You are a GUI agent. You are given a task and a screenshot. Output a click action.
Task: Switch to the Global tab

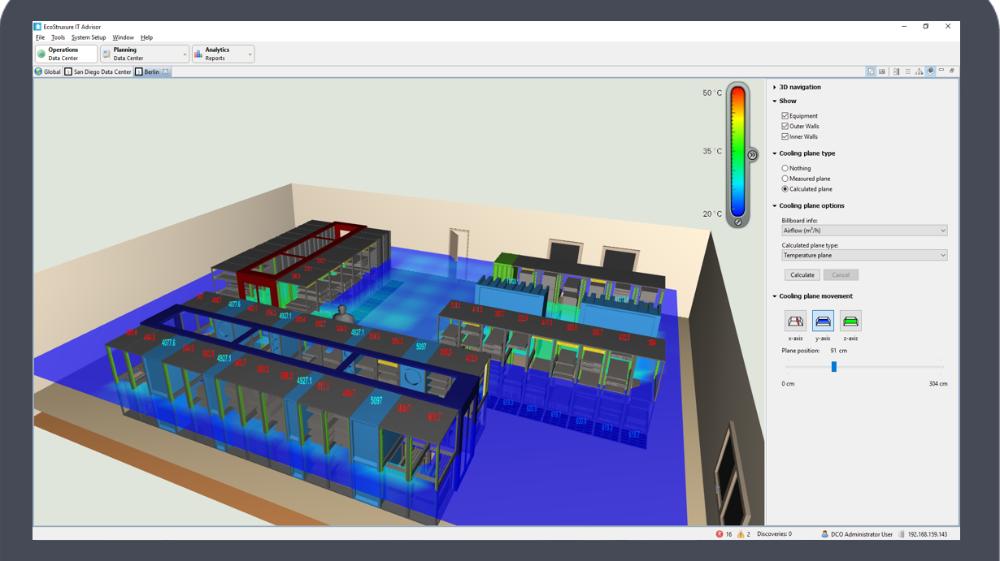click(x=48, y=72)
